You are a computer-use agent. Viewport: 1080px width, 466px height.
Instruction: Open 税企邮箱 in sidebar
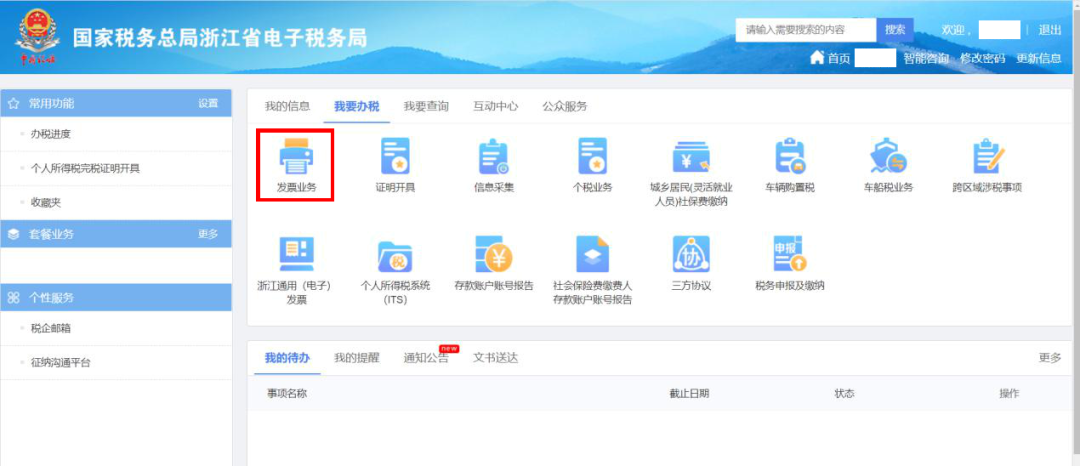point(50,328)
